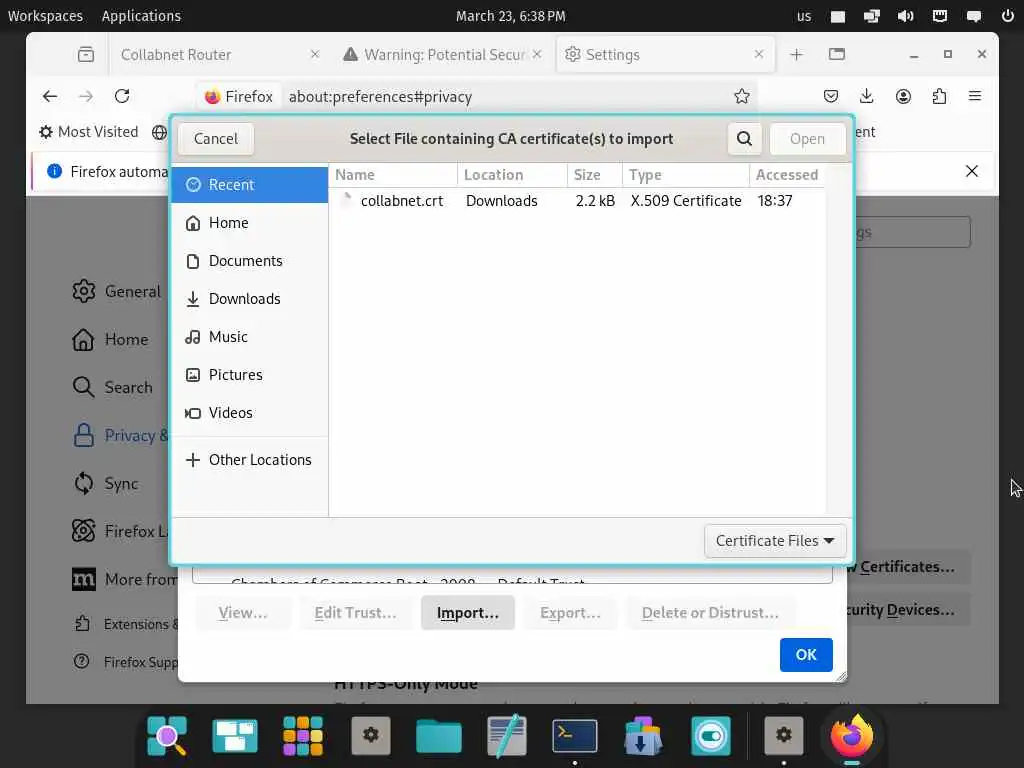Open Music folder in file dialog sidebar
This screenshot has height=768, width=1024.
(x=249, y=336)
